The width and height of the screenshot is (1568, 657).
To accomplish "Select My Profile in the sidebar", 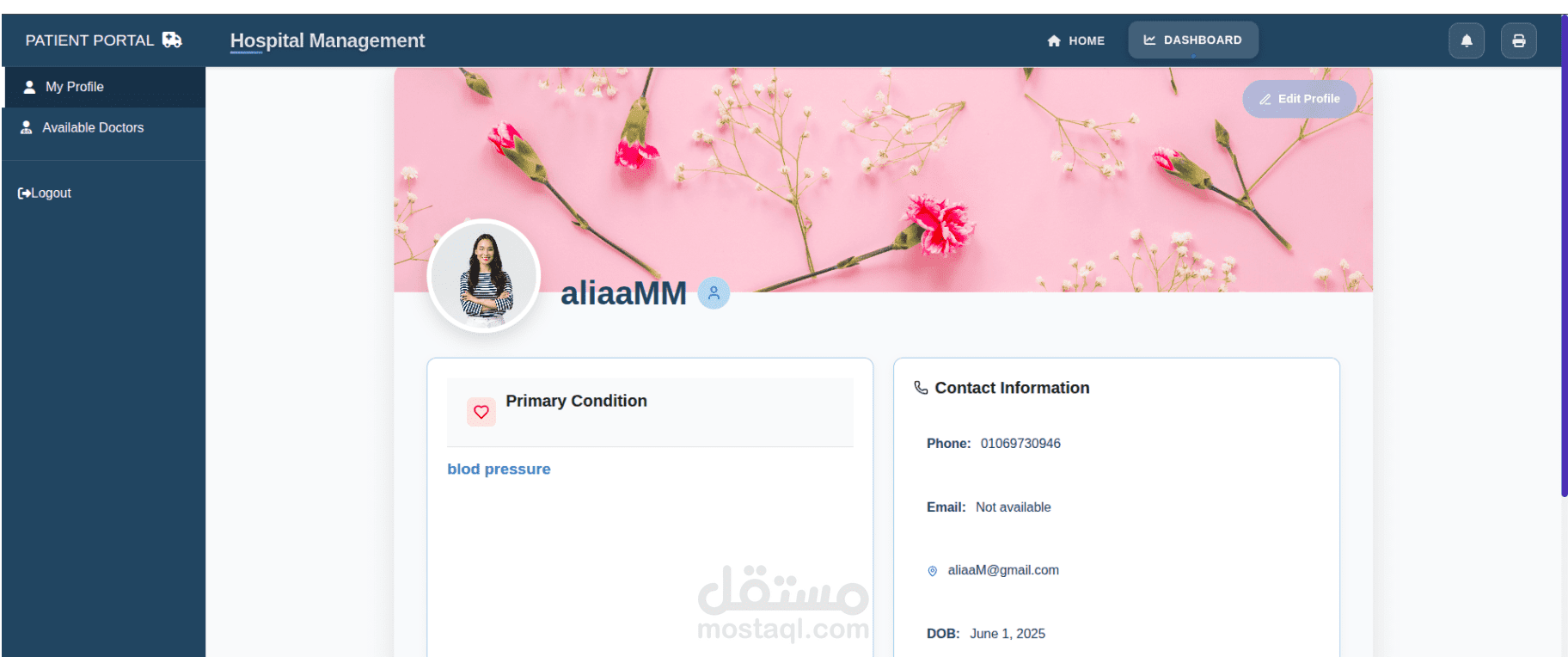I will click(x=105, y=87).
